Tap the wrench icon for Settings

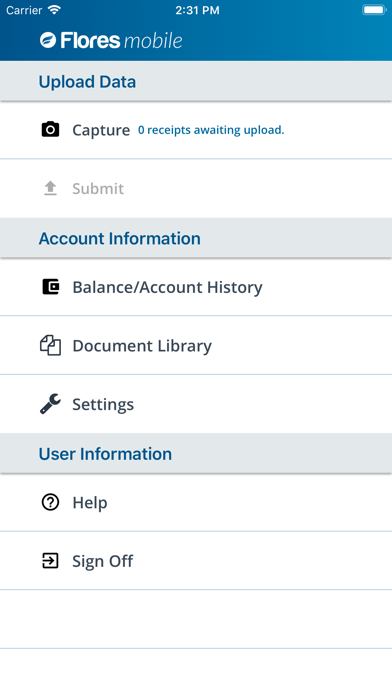pos(50,404)
